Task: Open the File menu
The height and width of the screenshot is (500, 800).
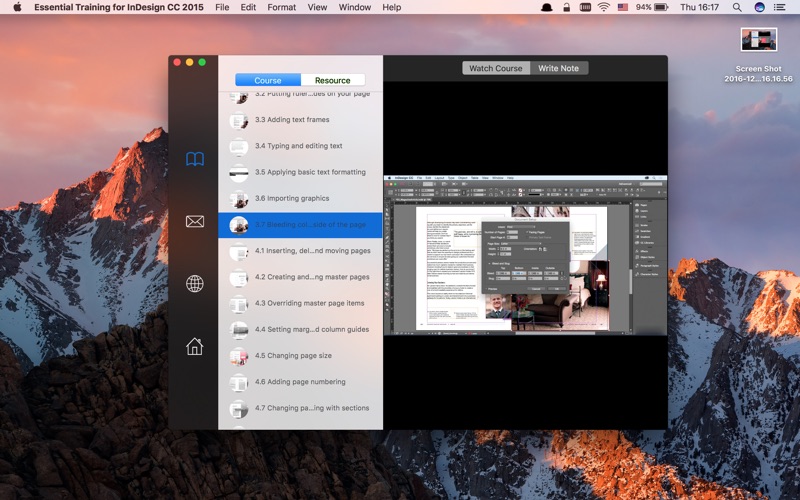Action: coord(222,7)
